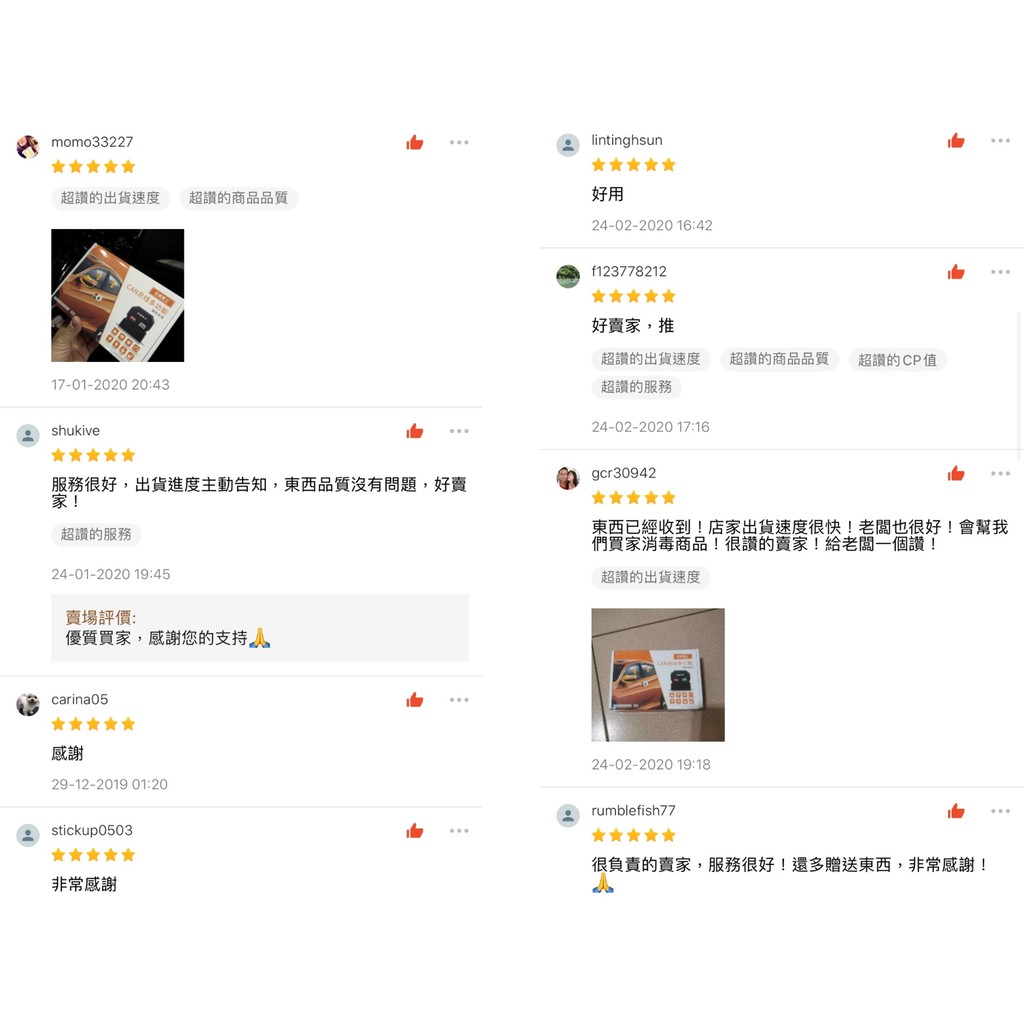Open more options for lintinghsun's review
Image resolution: width=1024 pixels, height=1024 pixels.
point(1000,140)
